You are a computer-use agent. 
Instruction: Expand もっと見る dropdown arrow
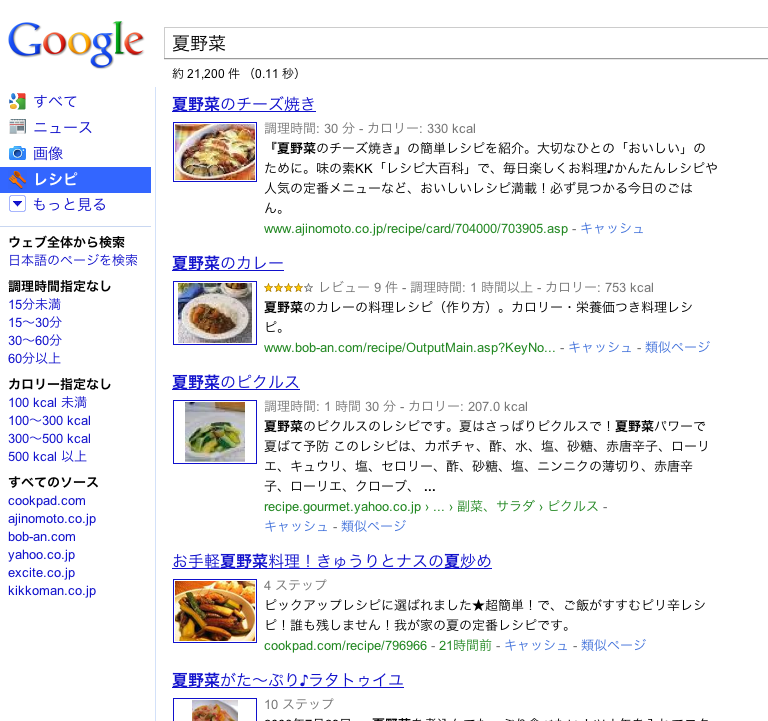[x=17, y=204]
